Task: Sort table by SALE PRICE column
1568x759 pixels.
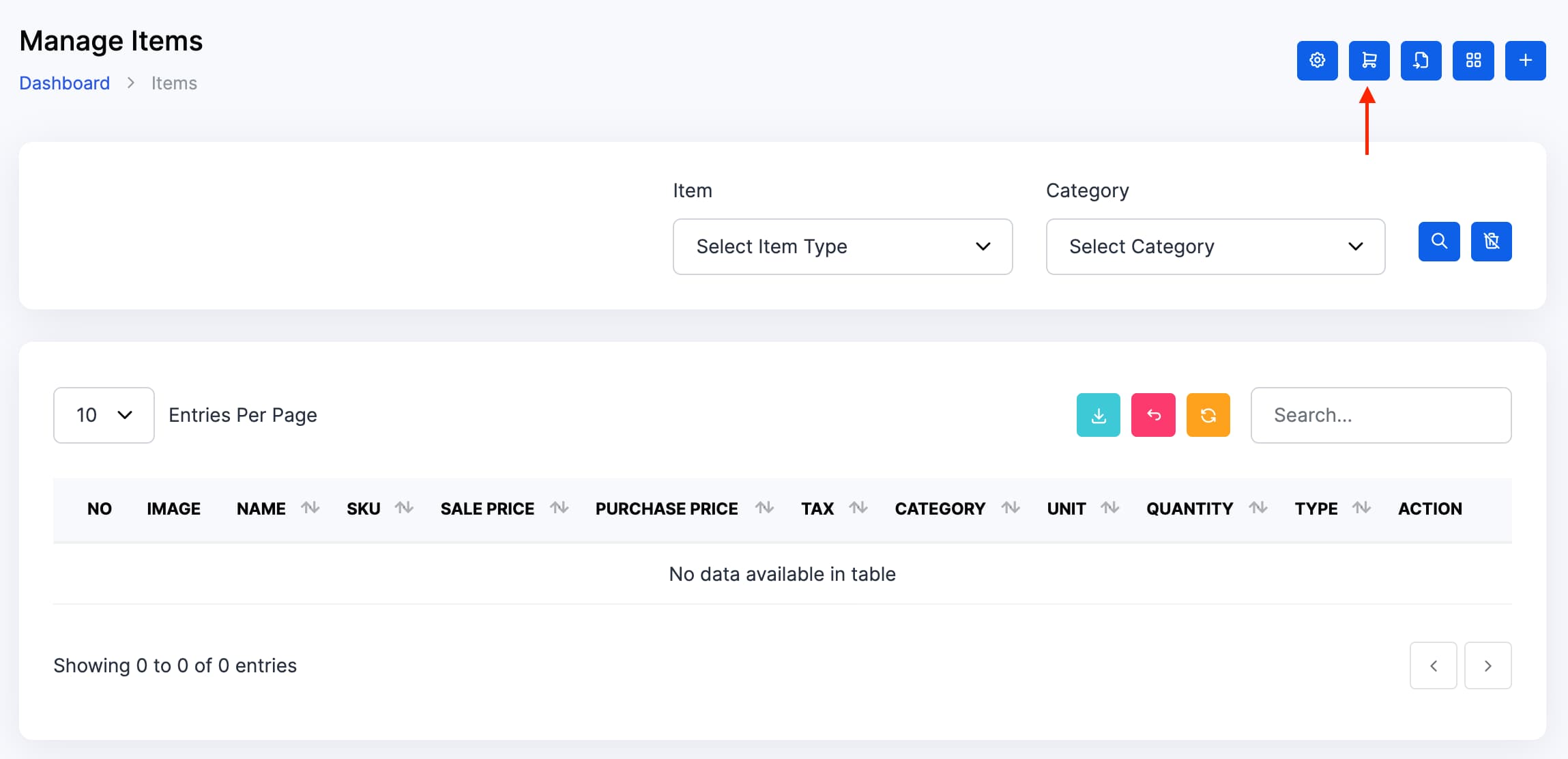Action: point(503,509)
